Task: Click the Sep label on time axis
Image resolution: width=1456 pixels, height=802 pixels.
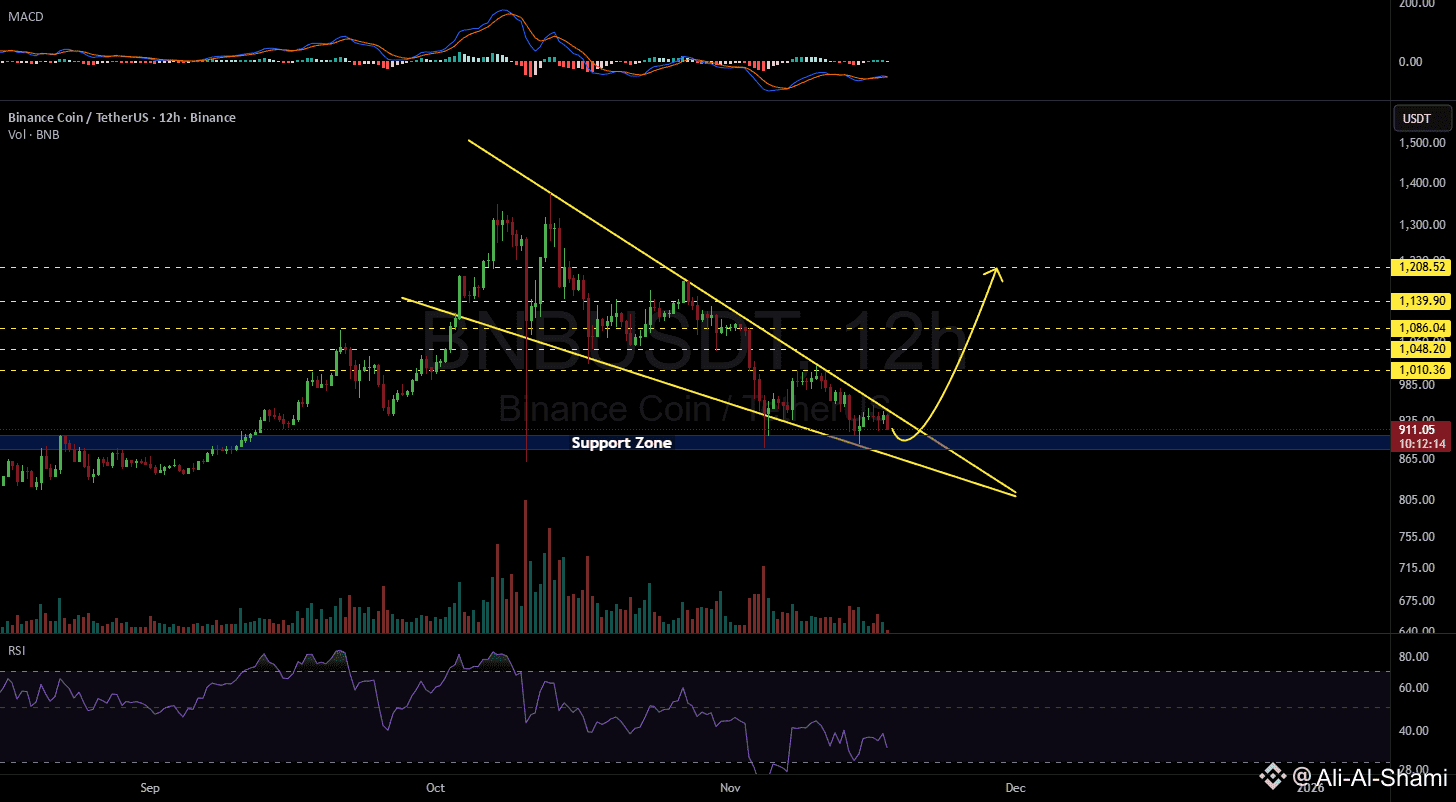Action: (150, 788)
